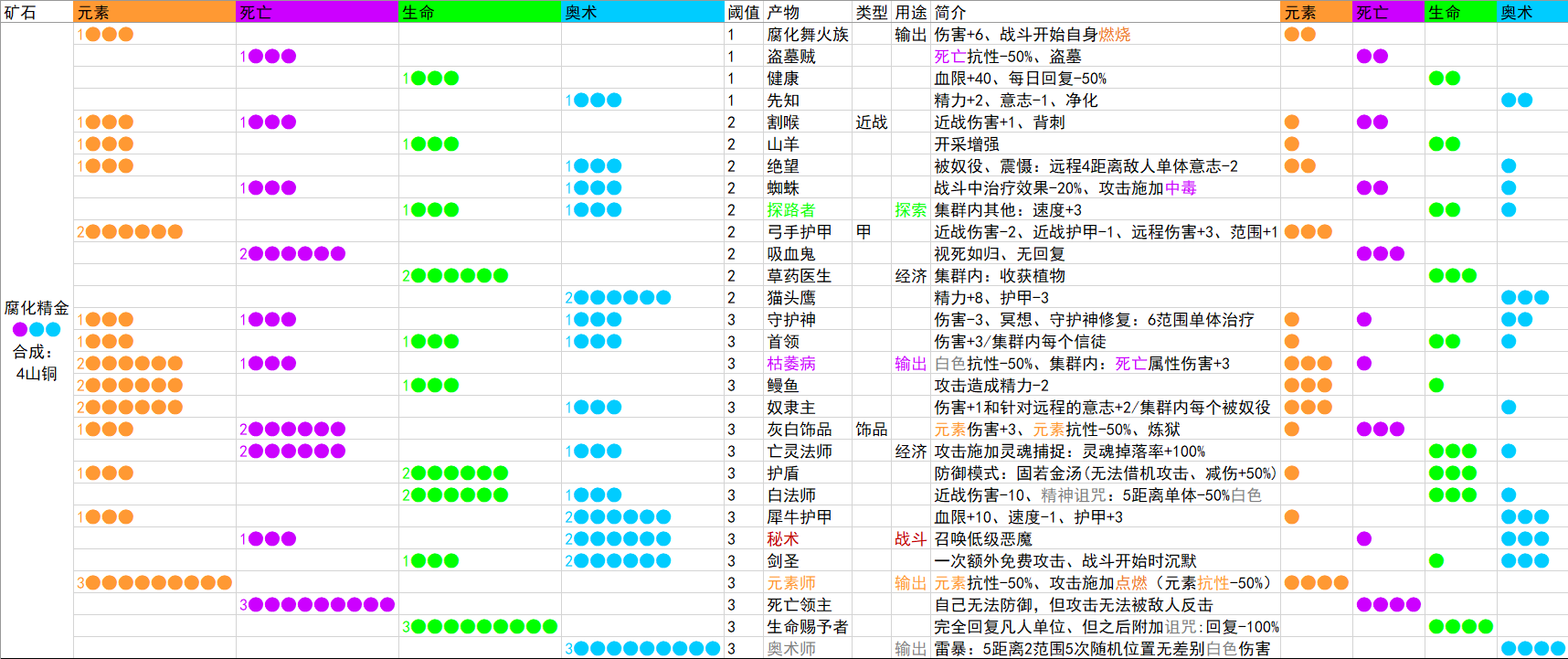Select the 类型 column header
Screen dimensions: 1568x659
pyautogui.click(x=872, y=12)
